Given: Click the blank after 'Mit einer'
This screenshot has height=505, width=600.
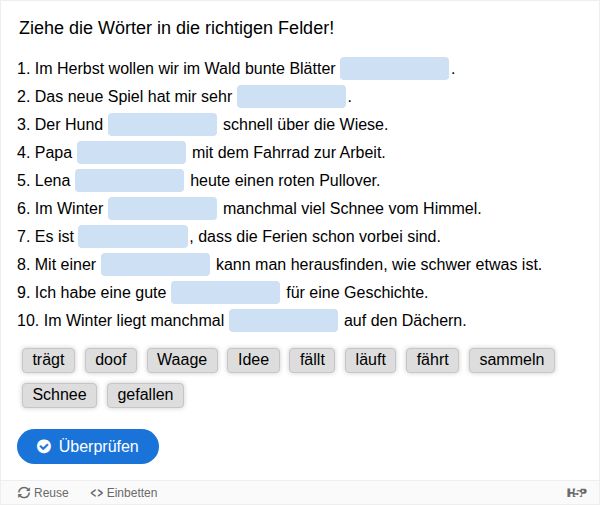Looking at the screenshot, I should click(155, 264).
